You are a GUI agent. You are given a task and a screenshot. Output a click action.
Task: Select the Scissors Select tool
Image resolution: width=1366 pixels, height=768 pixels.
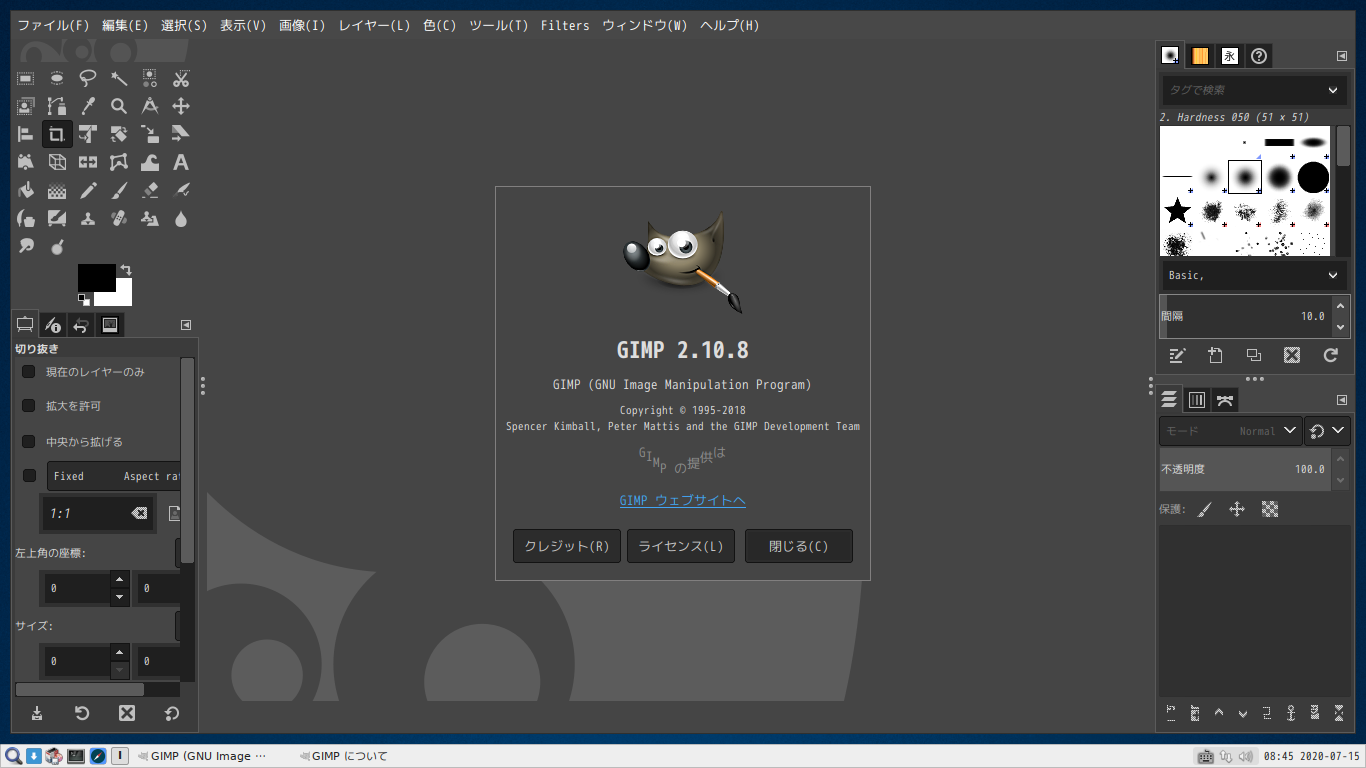pyautogui.click(x=181, y=78)
